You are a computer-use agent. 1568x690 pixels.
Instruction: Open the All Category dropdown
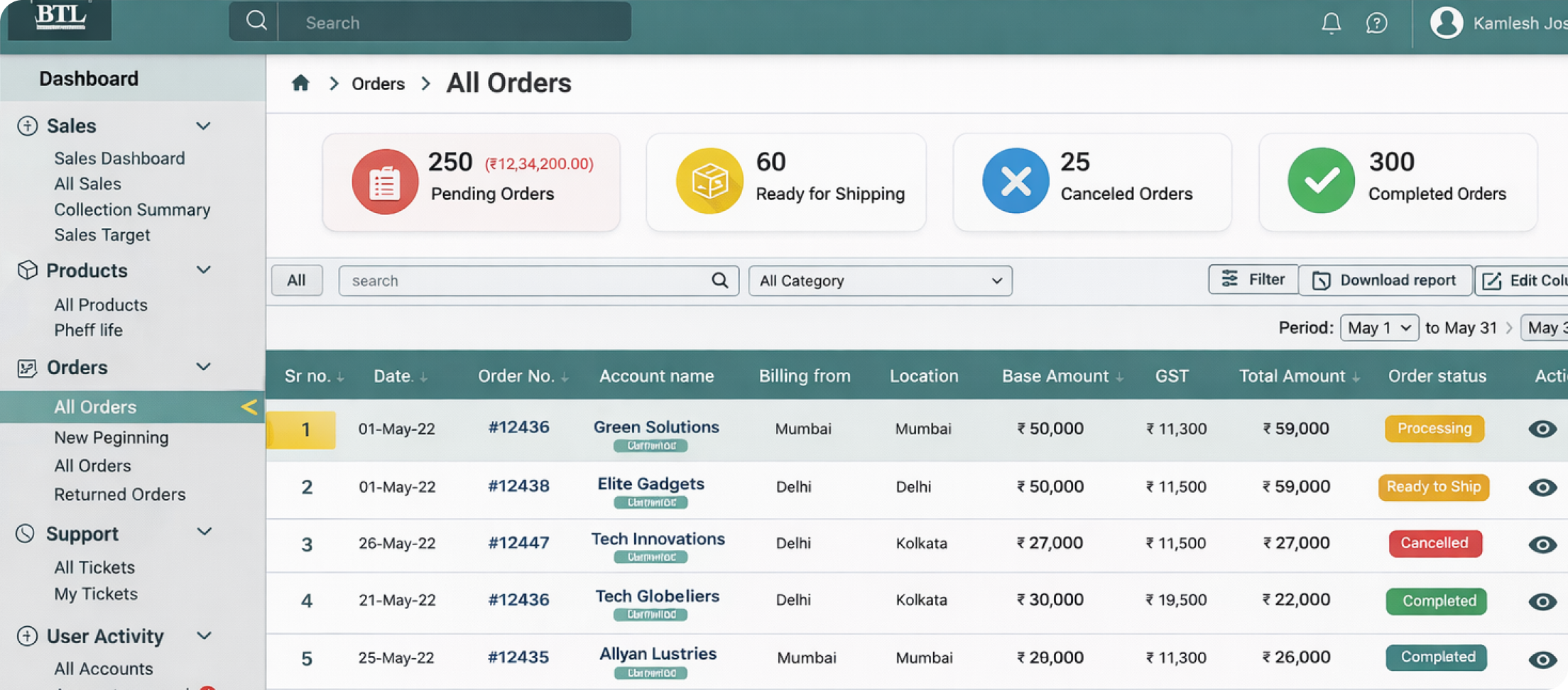click(x=880, y=281)
